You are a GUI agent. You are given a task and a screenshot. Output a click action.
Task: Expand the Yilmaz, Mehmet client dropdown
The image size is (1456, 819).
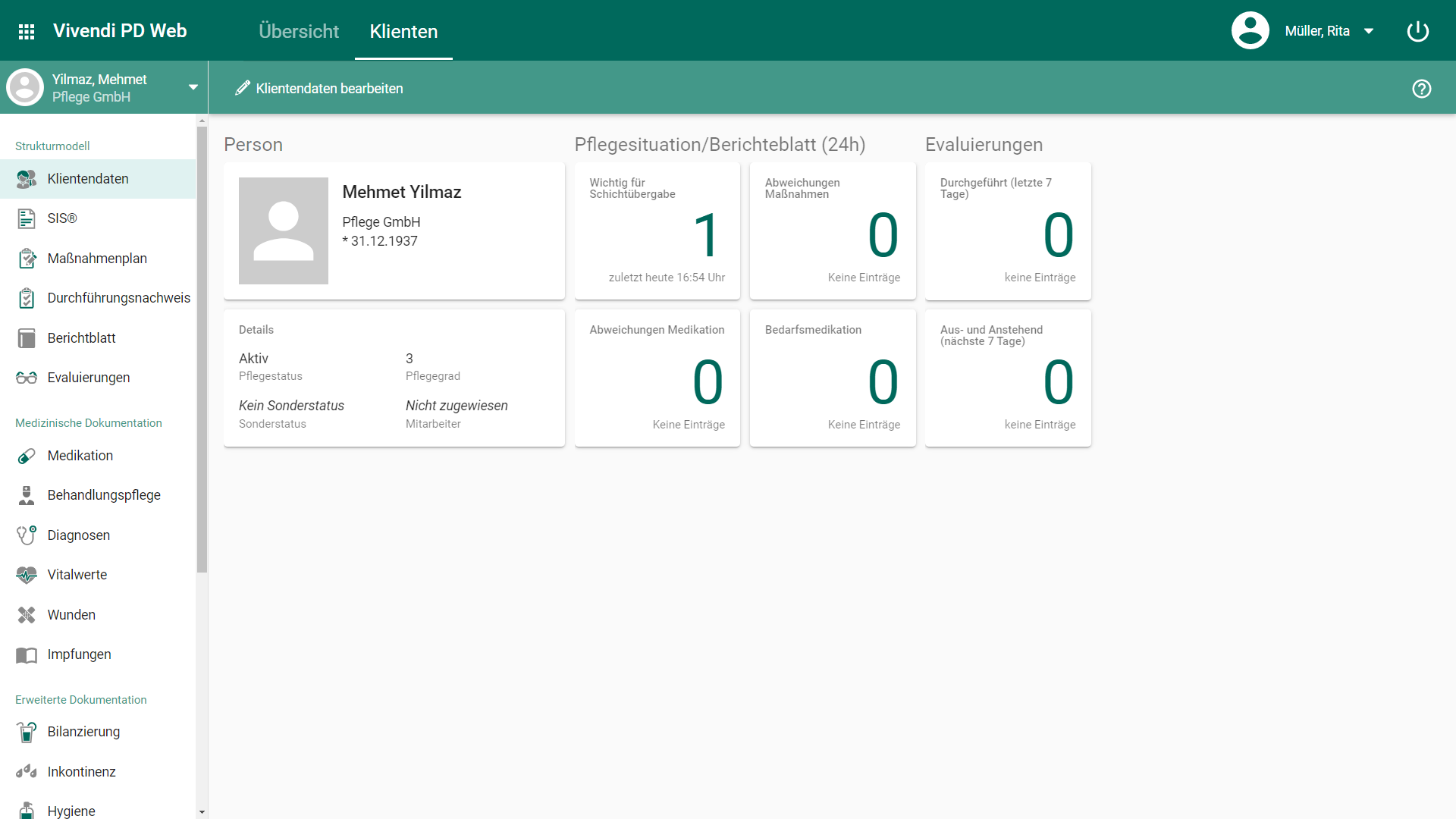click(x=193, y=88)
